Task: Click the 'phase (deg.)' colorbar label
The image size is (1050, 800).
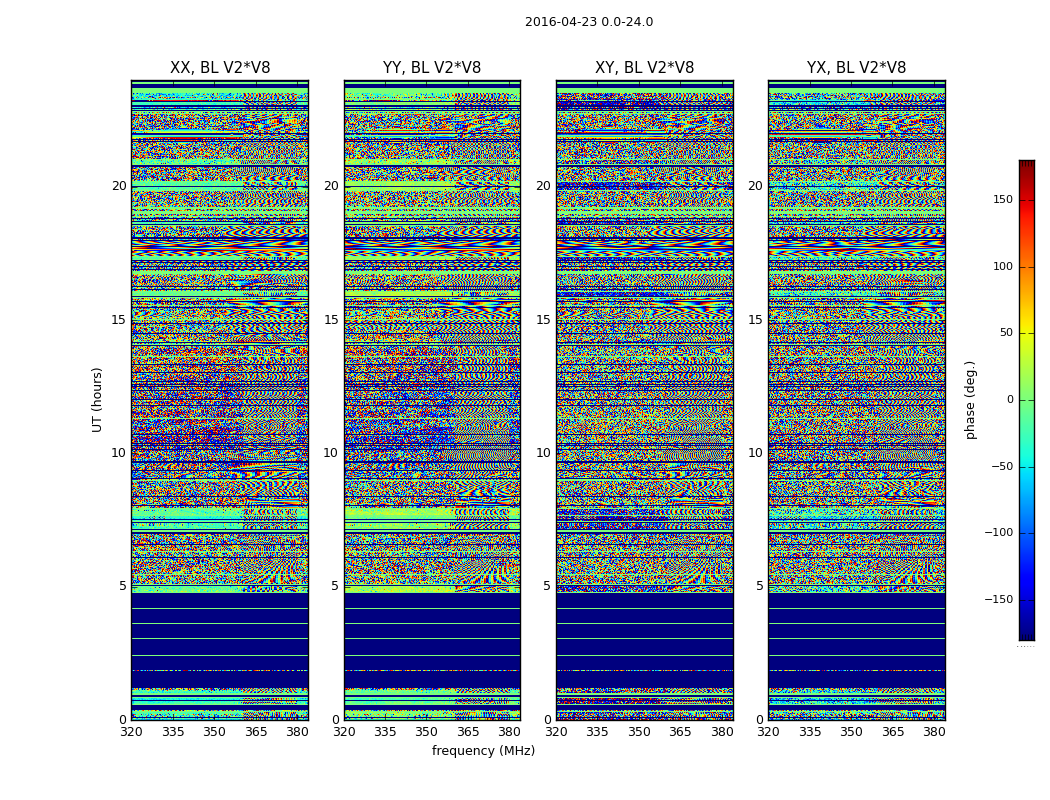Action: coord(970,400)
